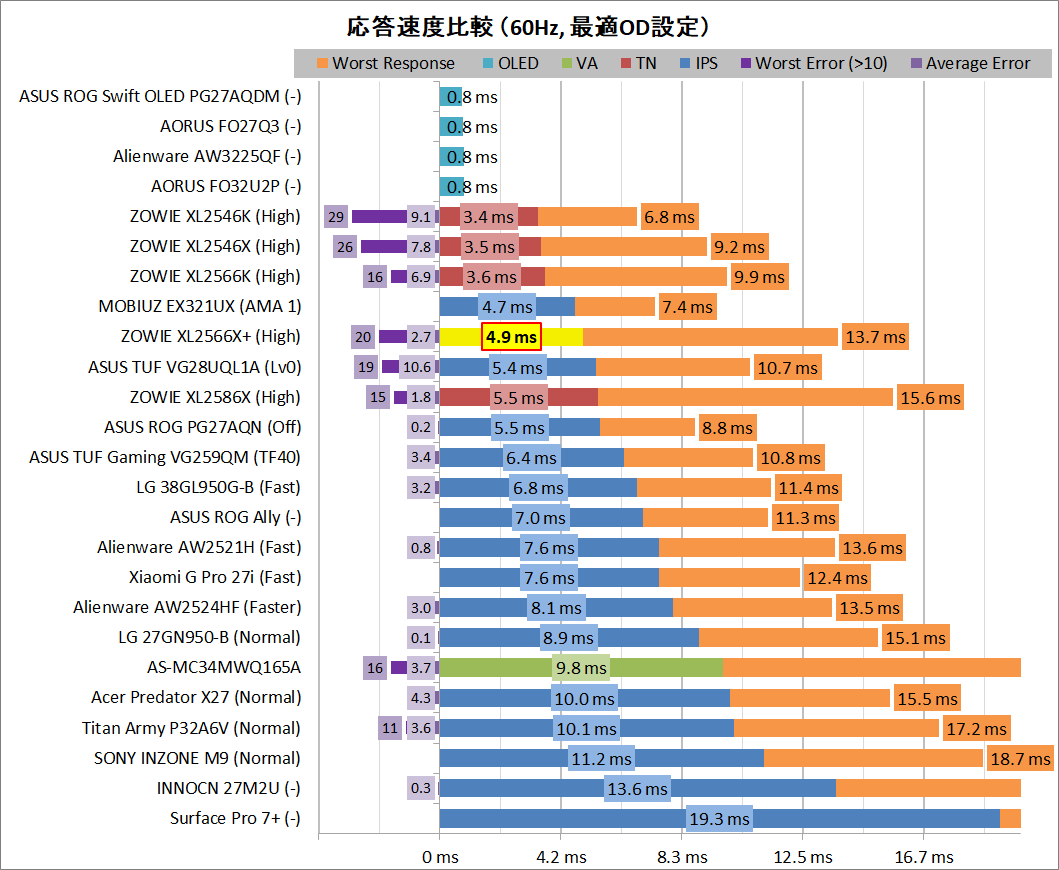Click the 4.7 ms MOBIUZ bar label
1059x870 pixels.
click(x=507, y=307)
